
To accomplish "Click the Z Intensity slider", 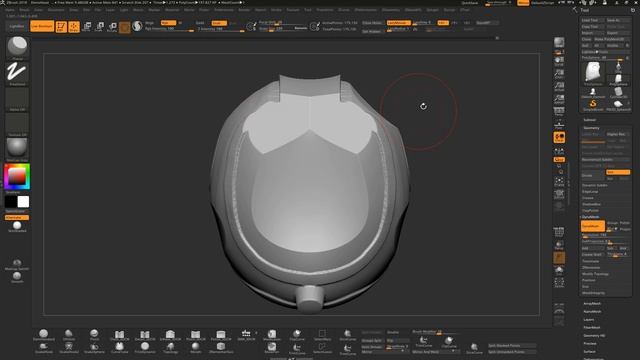I will point(220,29).
